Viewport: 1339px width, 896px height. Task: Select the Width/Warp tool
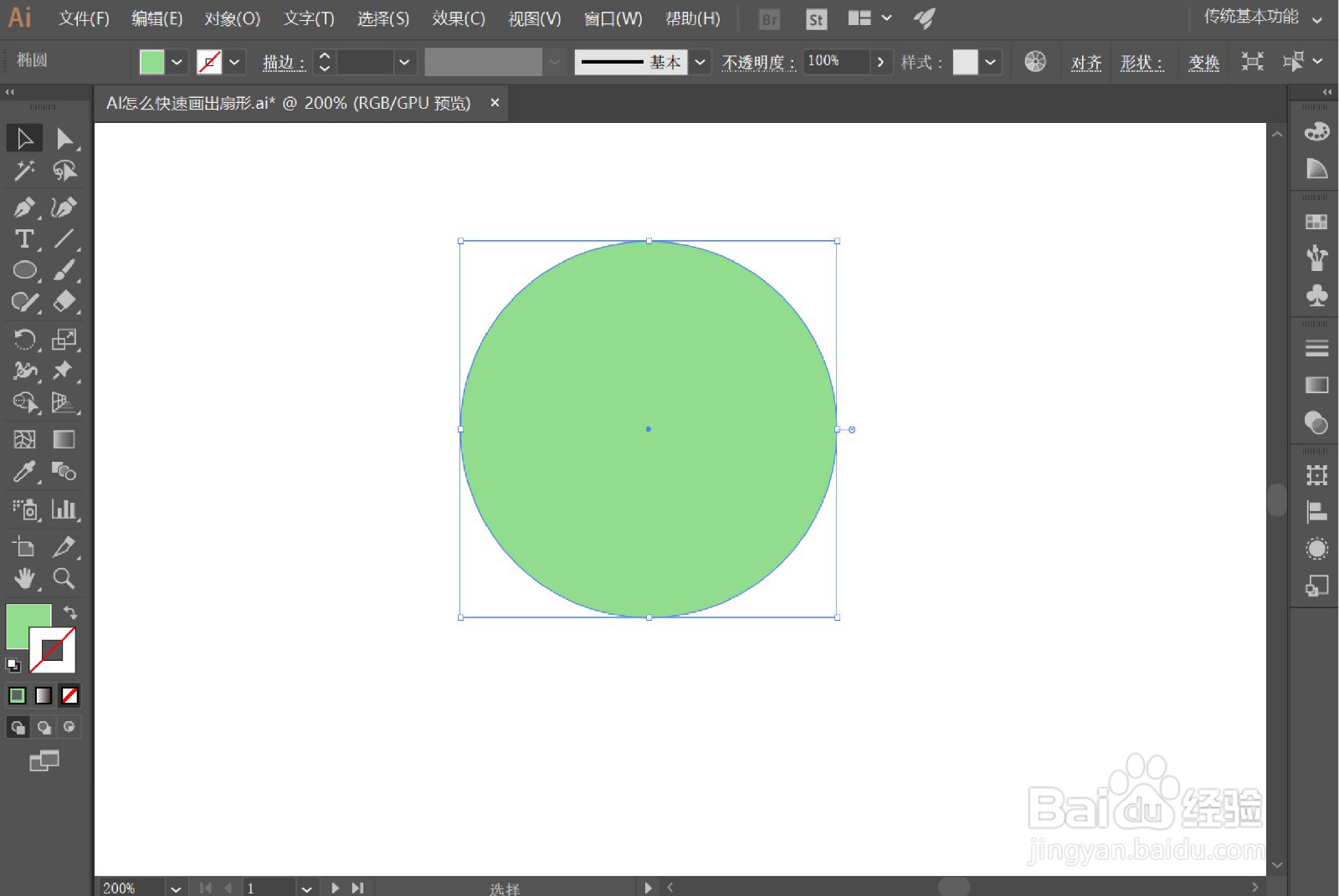pos(24,371)
